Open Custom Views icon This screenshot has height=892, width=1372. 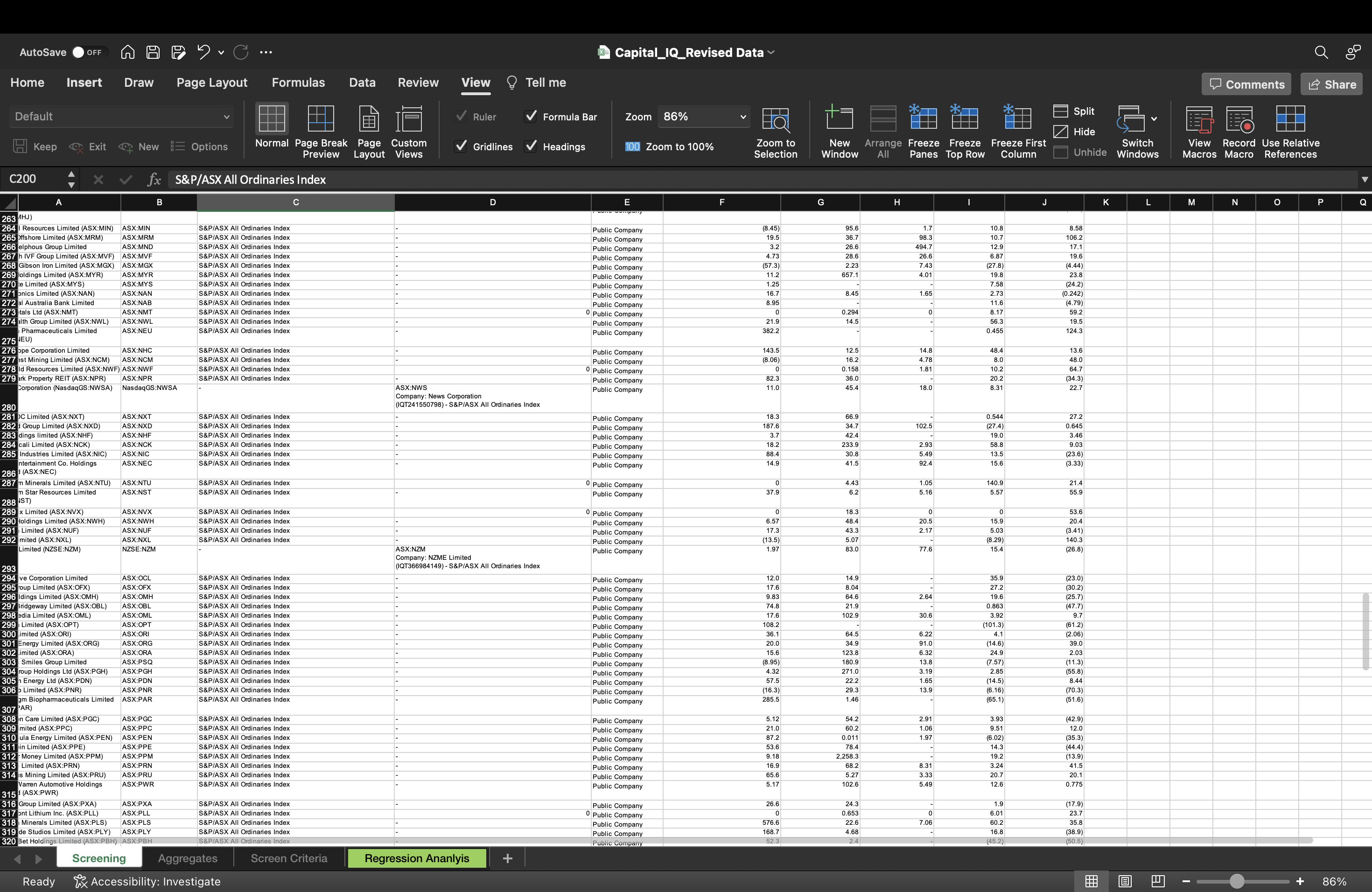pyautogui.click(x=408, y=120)
